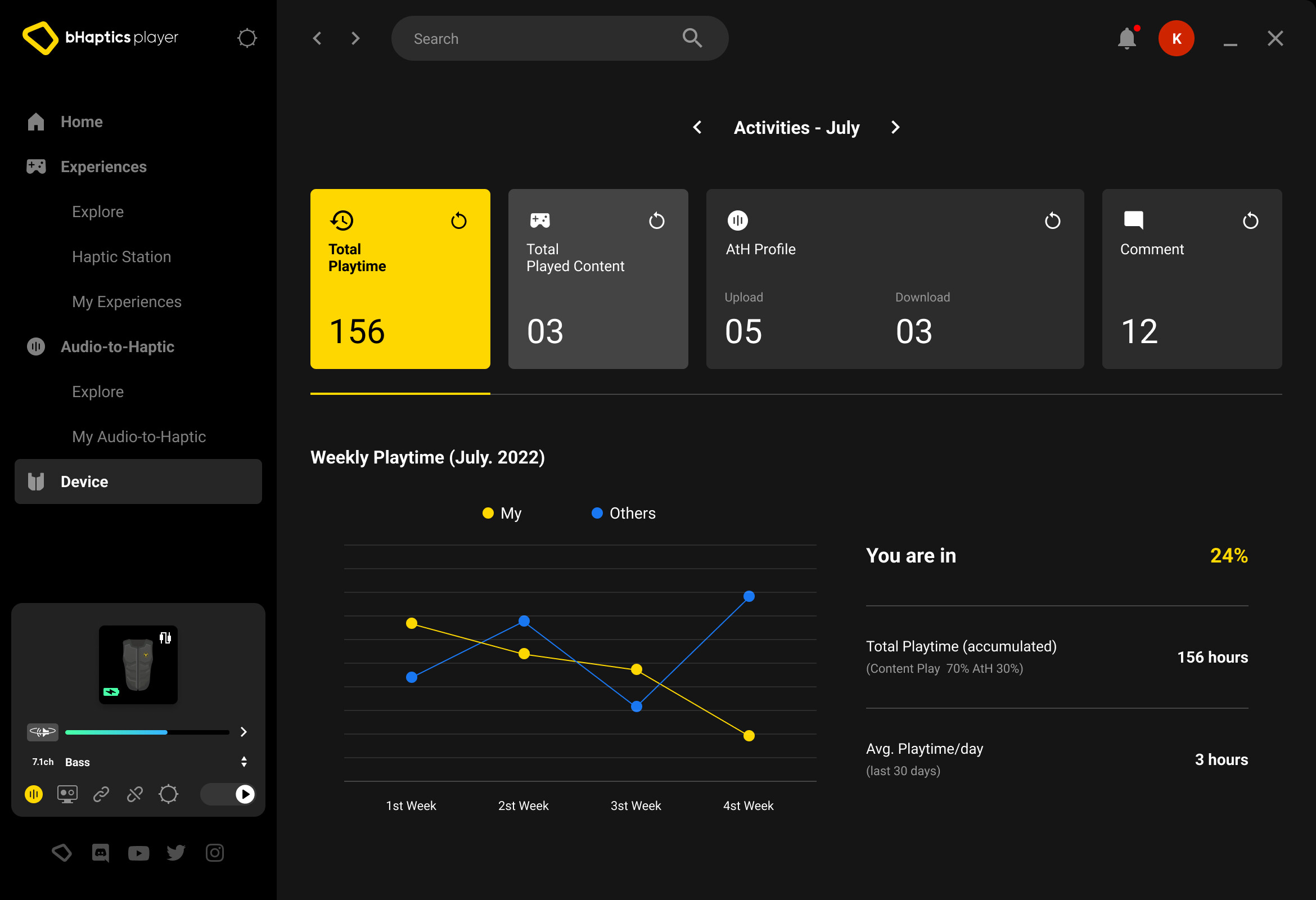Expand the intensity slider chevron arrow
1316x900 pixels.
click(x=244, y=732)
